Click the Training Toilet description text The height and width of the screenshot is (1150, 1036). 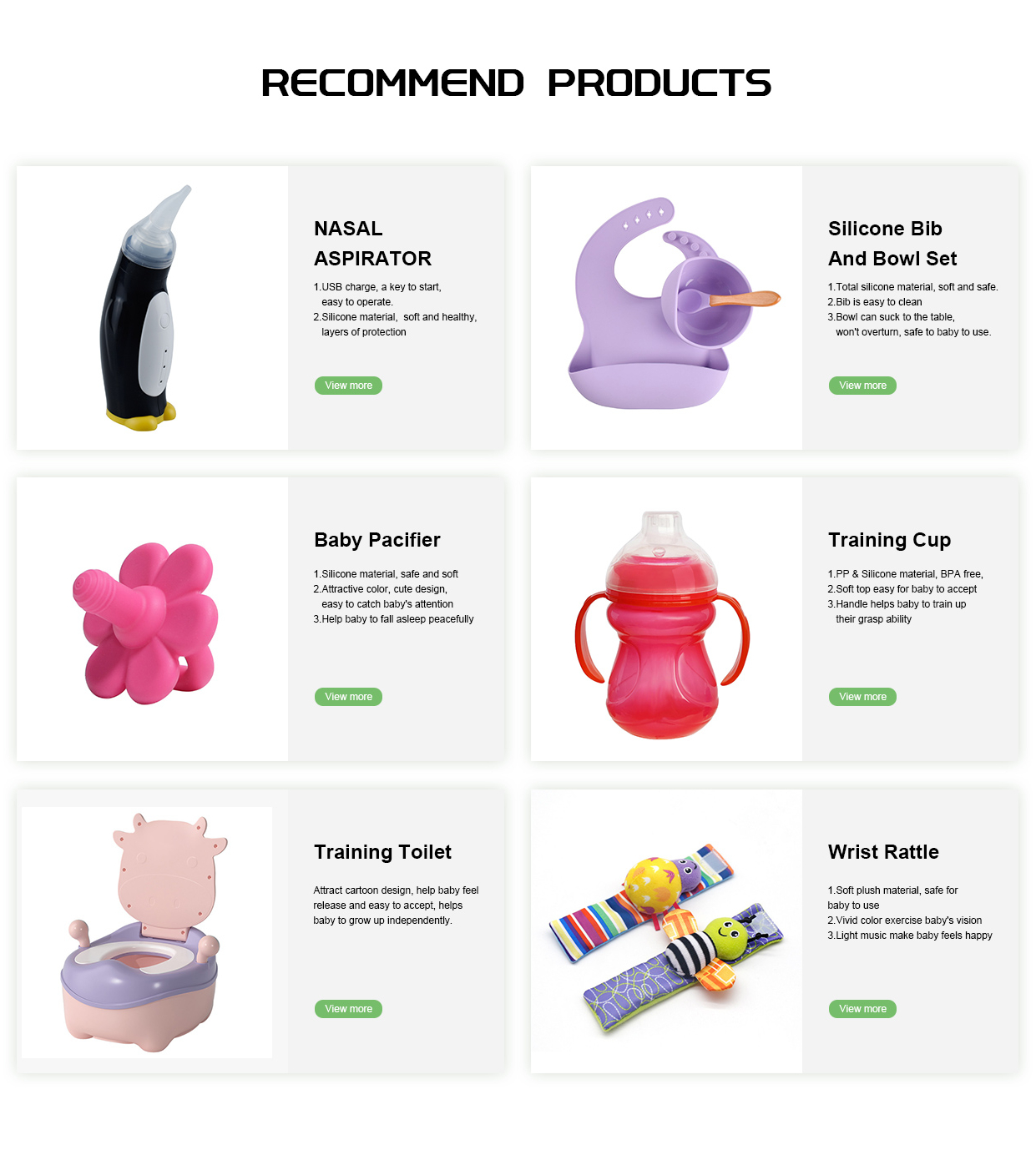pyautogui.click(x=396, y=905)
